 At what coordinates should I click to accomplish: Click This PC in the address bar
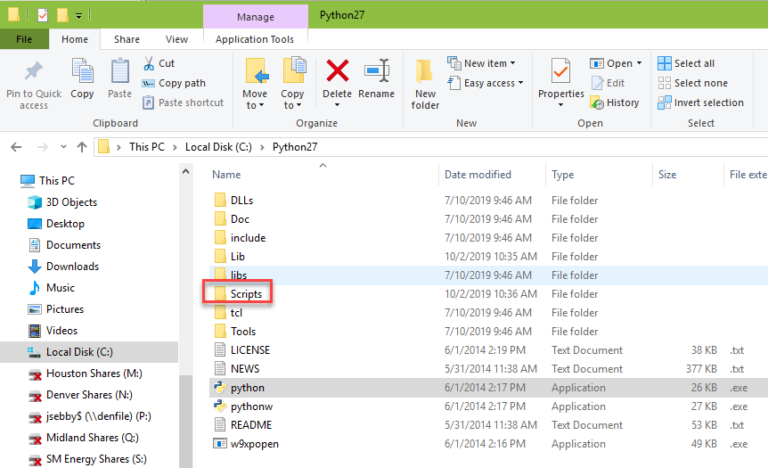tap(146, 147)
